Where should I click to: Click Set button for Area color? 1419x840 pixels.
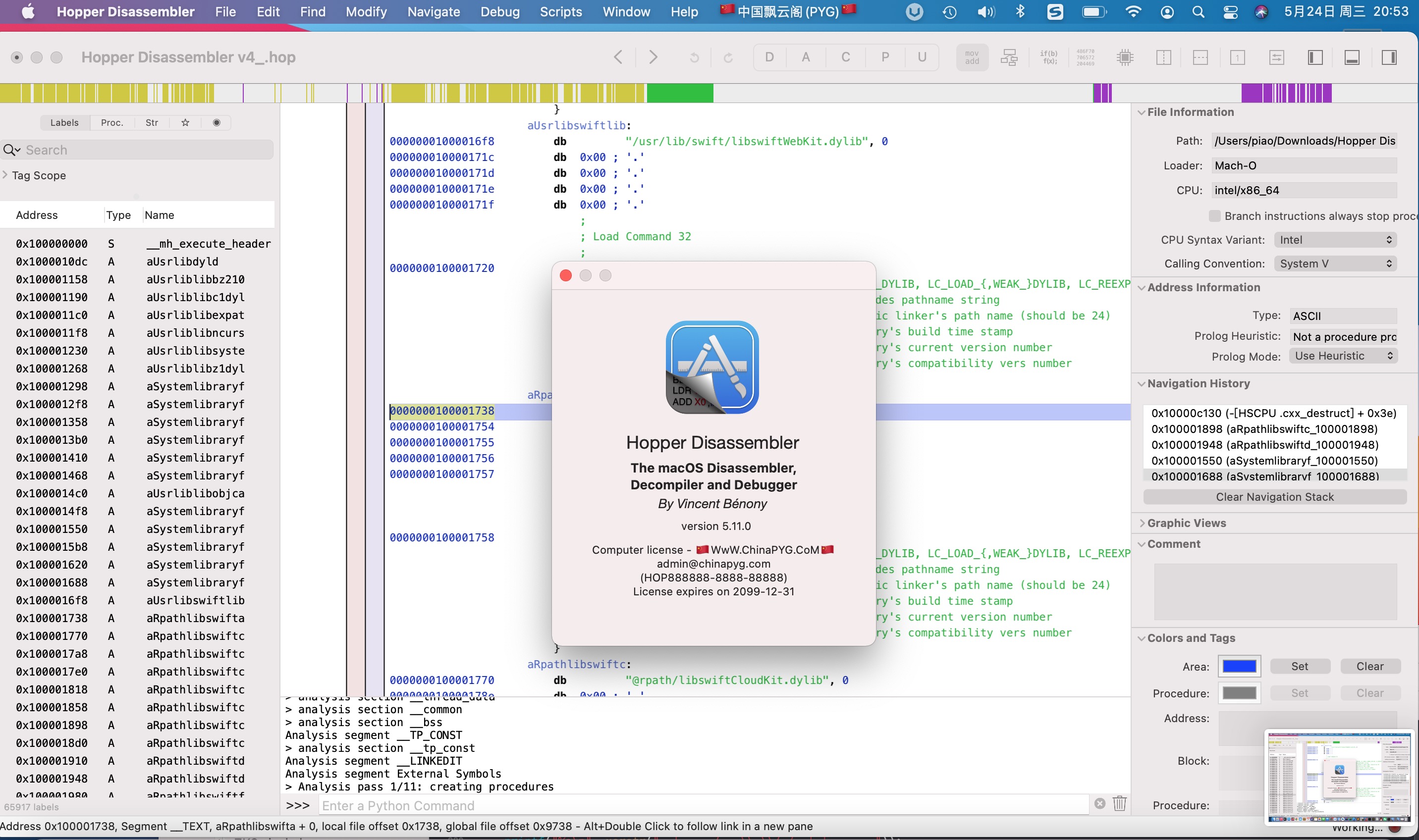pos(1299,666)
